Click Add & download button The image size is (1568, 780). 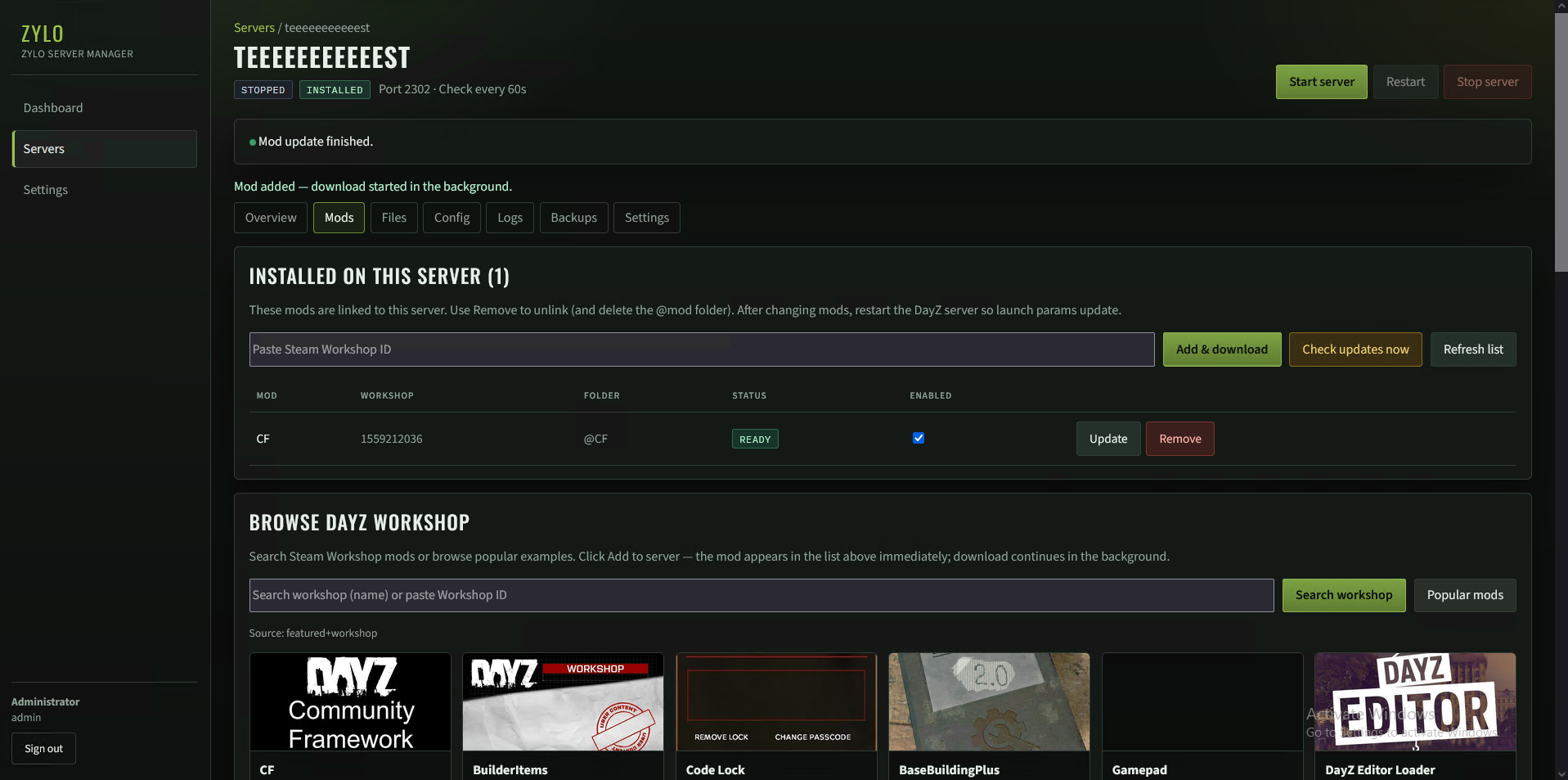point(1222,349)
